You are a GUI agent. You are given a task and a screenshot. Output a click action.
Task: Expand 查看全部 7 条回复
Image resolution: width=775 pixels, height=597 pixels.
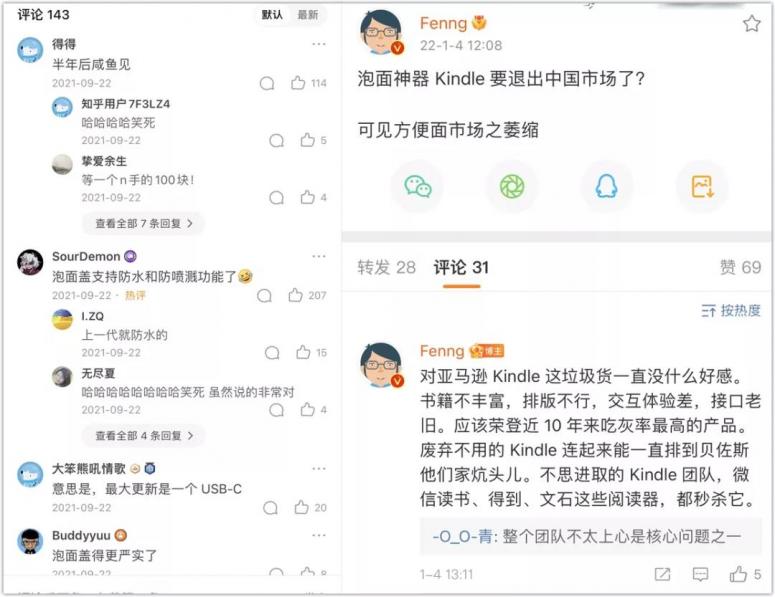143,223
